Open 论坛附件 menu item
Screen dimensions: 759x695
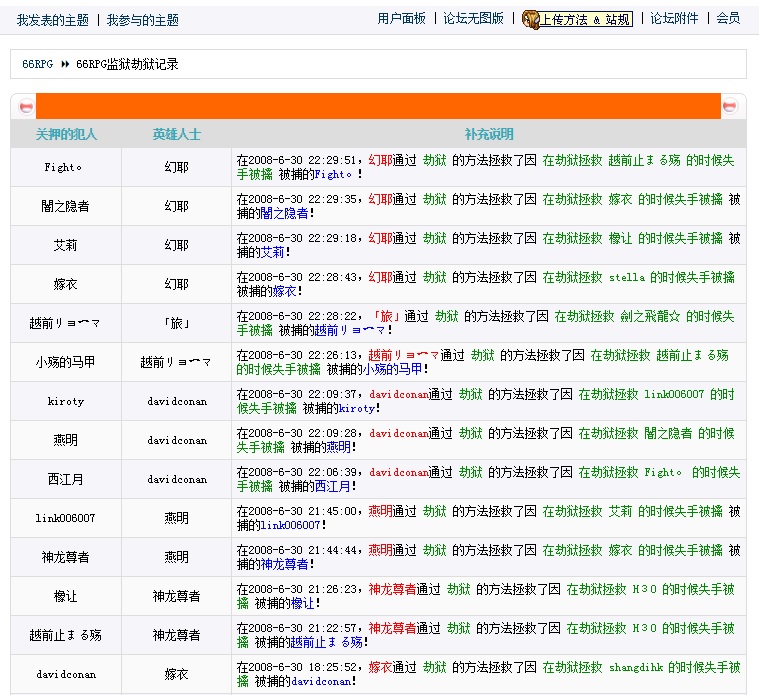coord(674,18)
